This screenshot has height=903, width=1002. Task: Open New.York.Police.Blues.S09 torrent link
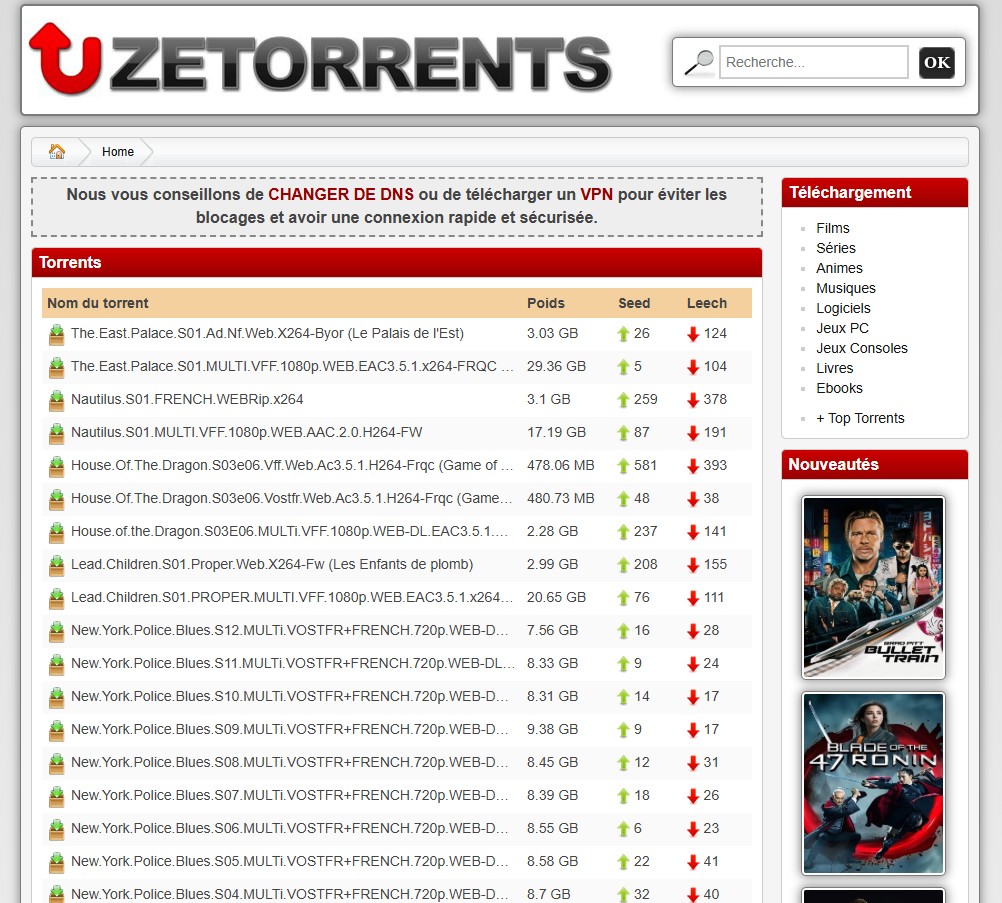coord(289,729)
